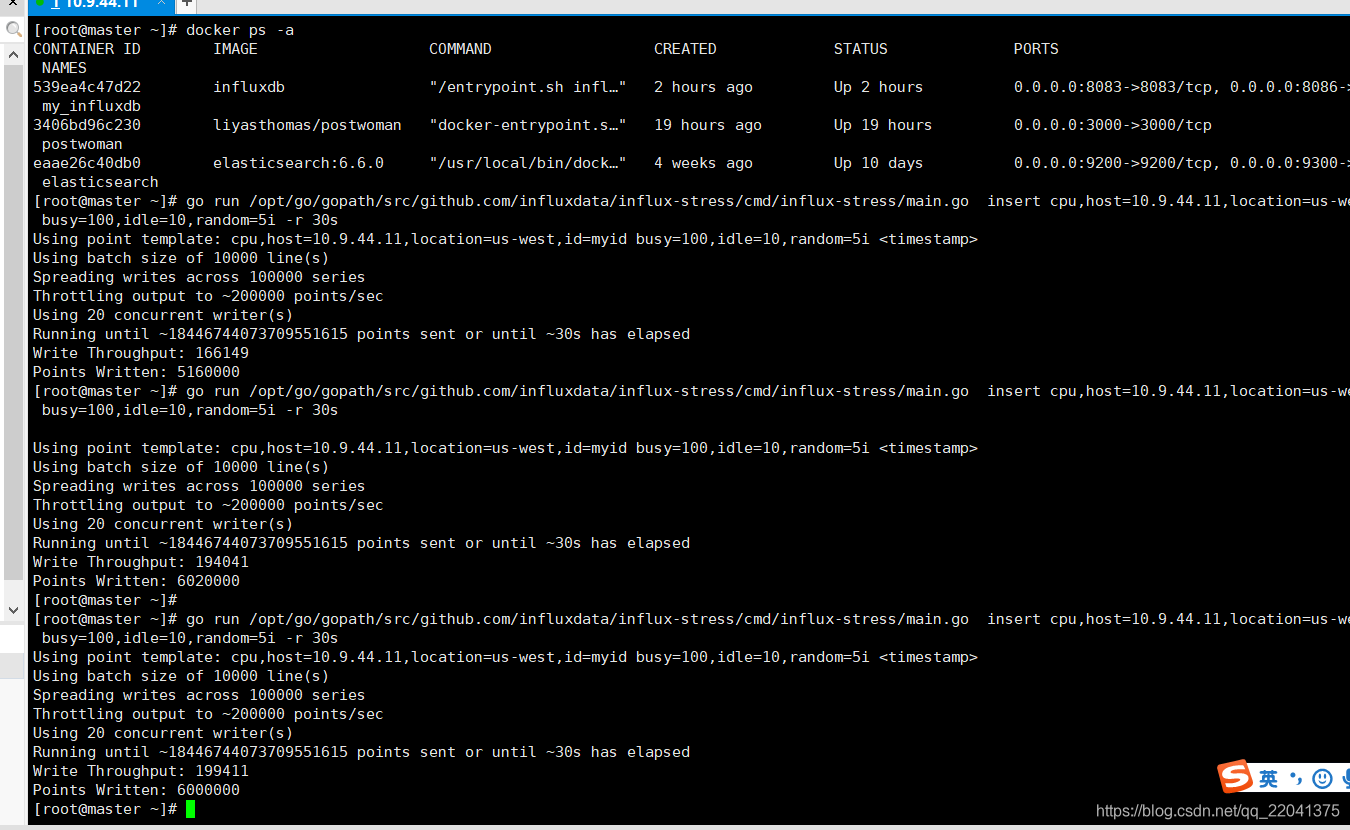Viewport: 1350px width, 830px height.
Task: Click the "Points Written: 5160000" line
Action: [136, 372]
